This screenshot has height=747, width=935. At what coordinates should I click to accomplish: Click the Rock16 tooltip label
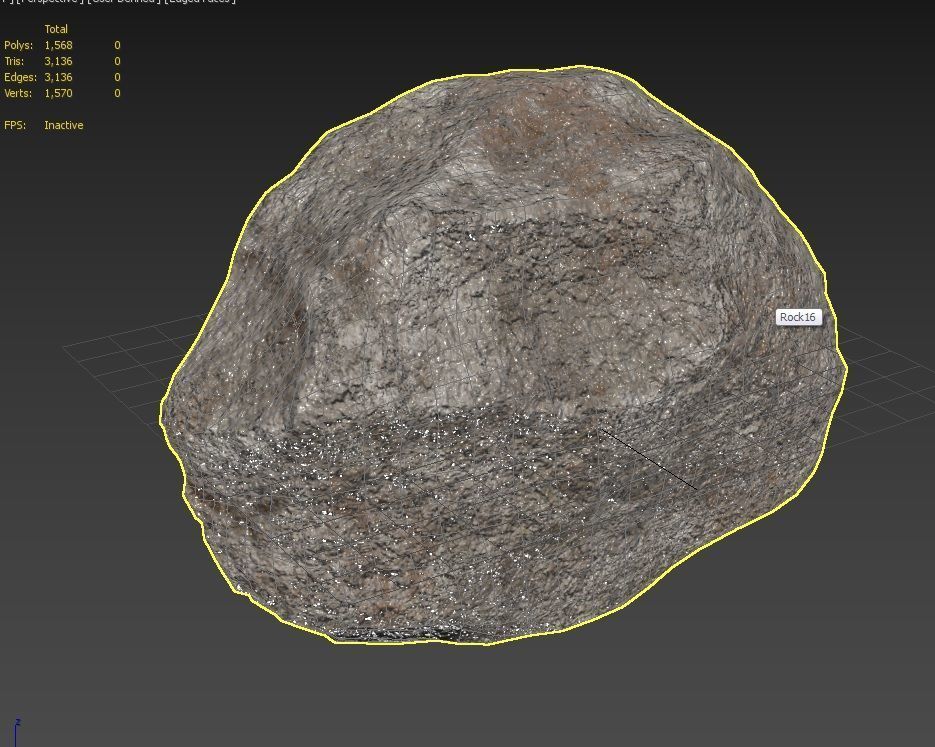tap(798, 317)
